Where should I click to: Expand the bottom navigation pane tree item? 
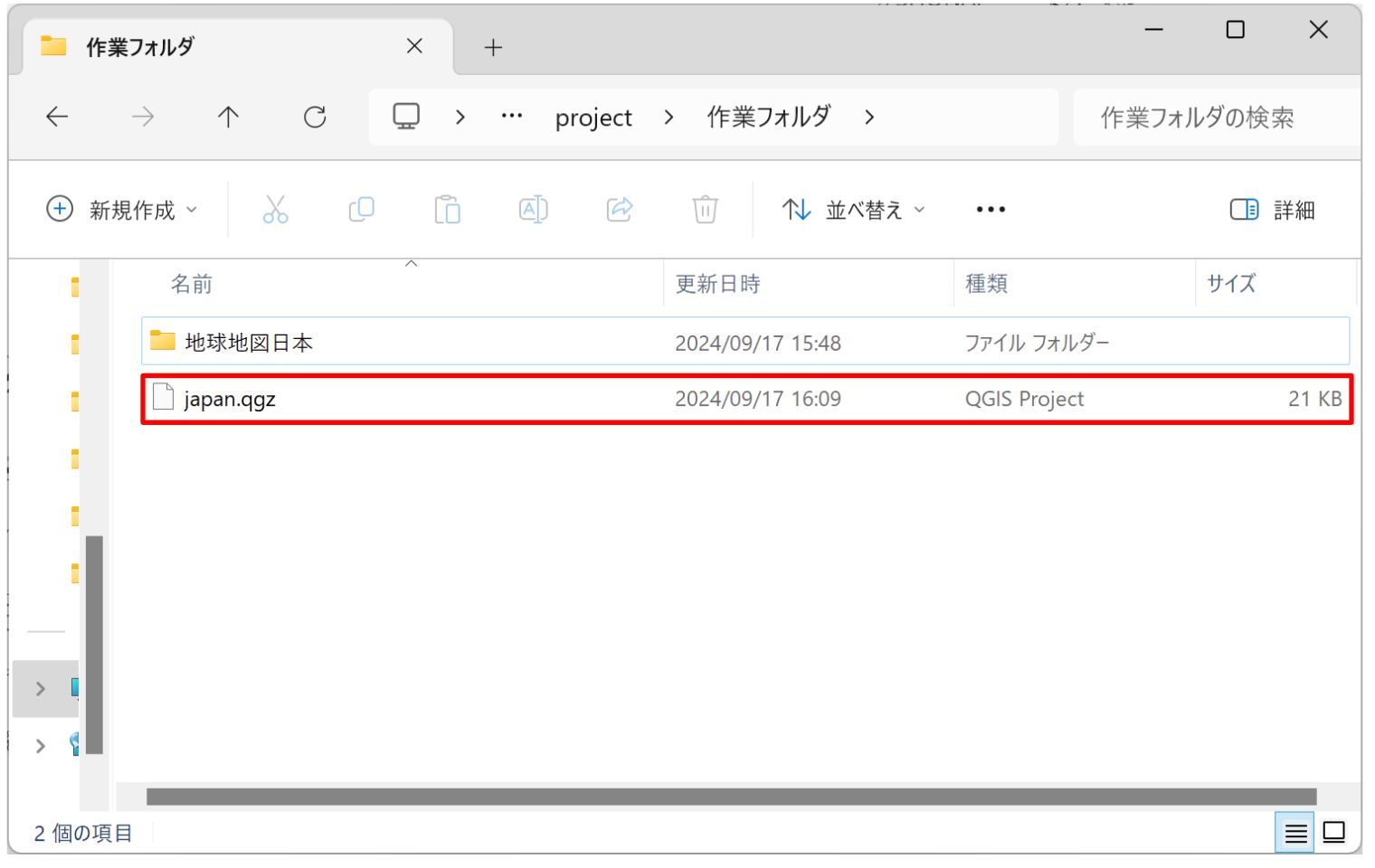[x=40, y=746]
